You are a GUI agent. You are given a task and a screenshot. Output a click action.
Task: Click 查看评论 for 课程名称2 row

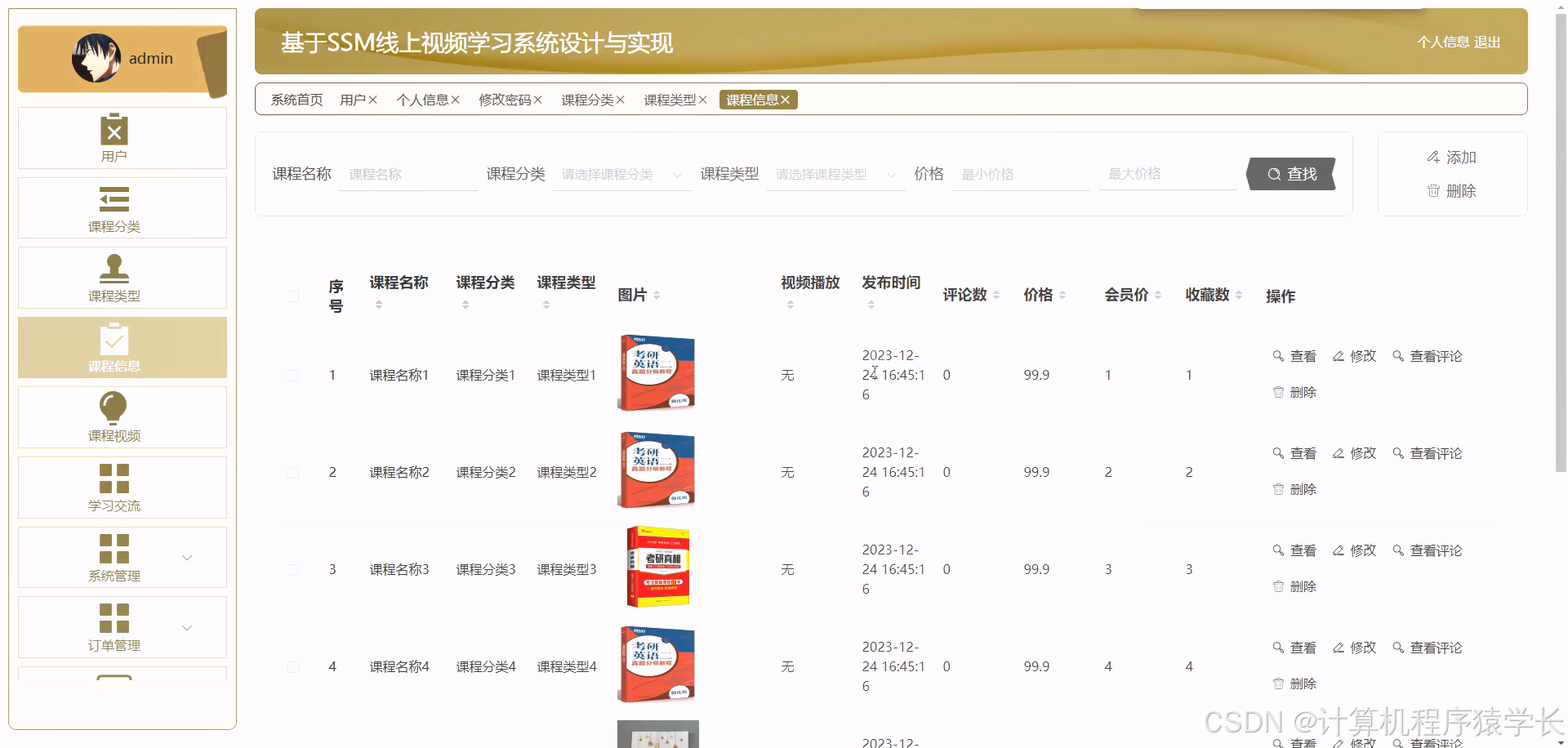pyautogui.click(x=1427, y=453)
